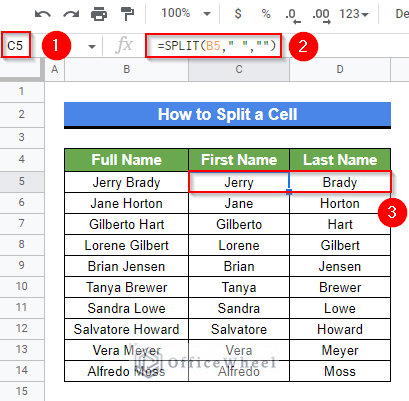409x401 pixels.
Task: Increase decimal places icon
Action: click(321, 15)
